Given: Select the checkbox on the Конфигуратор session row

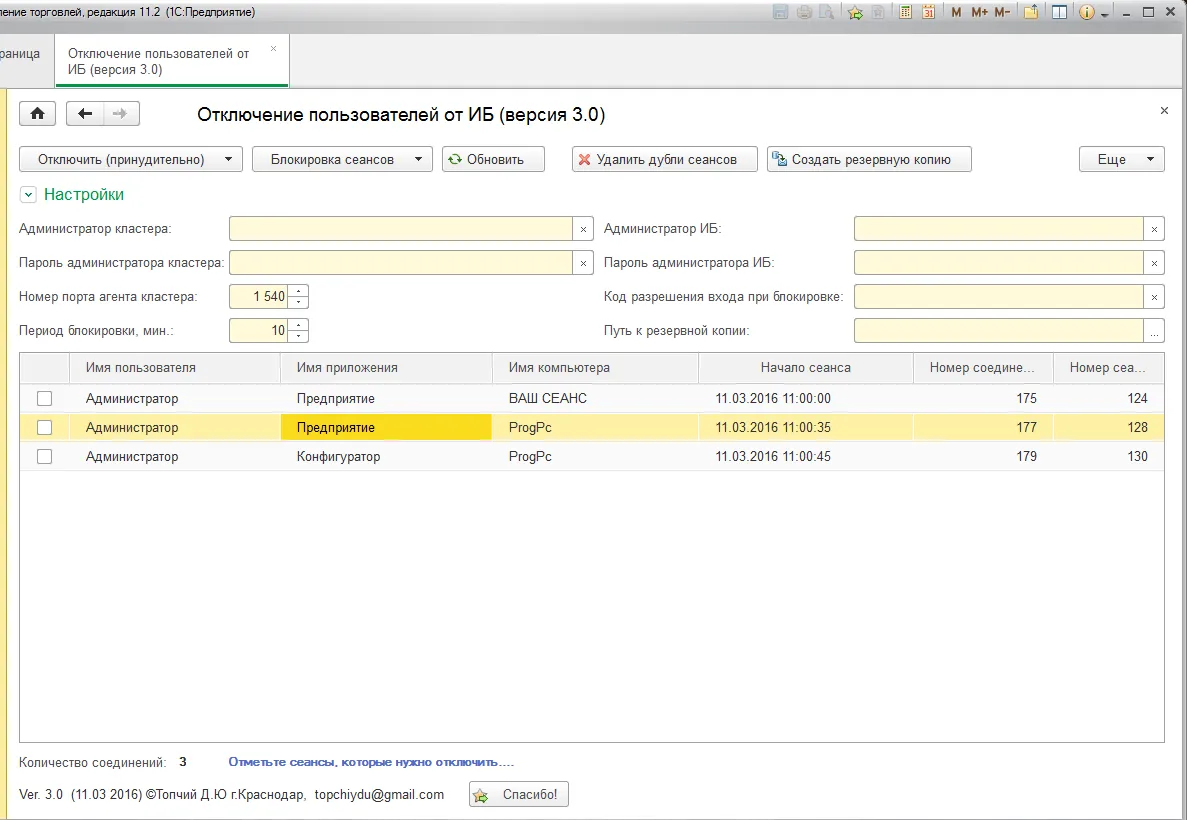Looking at the screenshot, I should point(45,457).
